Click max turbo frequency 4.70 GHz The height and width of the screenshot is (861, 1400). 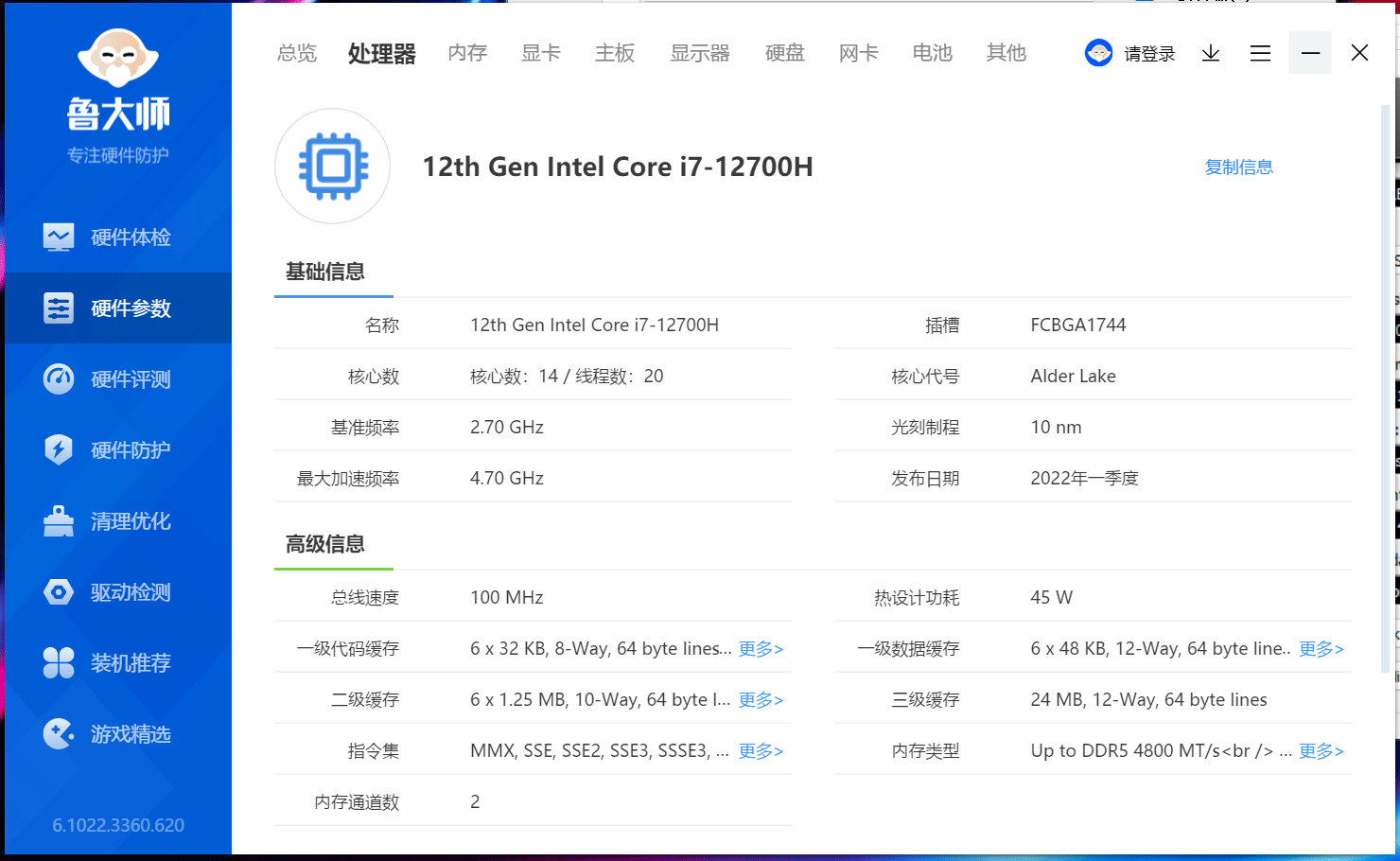point(507,479)
